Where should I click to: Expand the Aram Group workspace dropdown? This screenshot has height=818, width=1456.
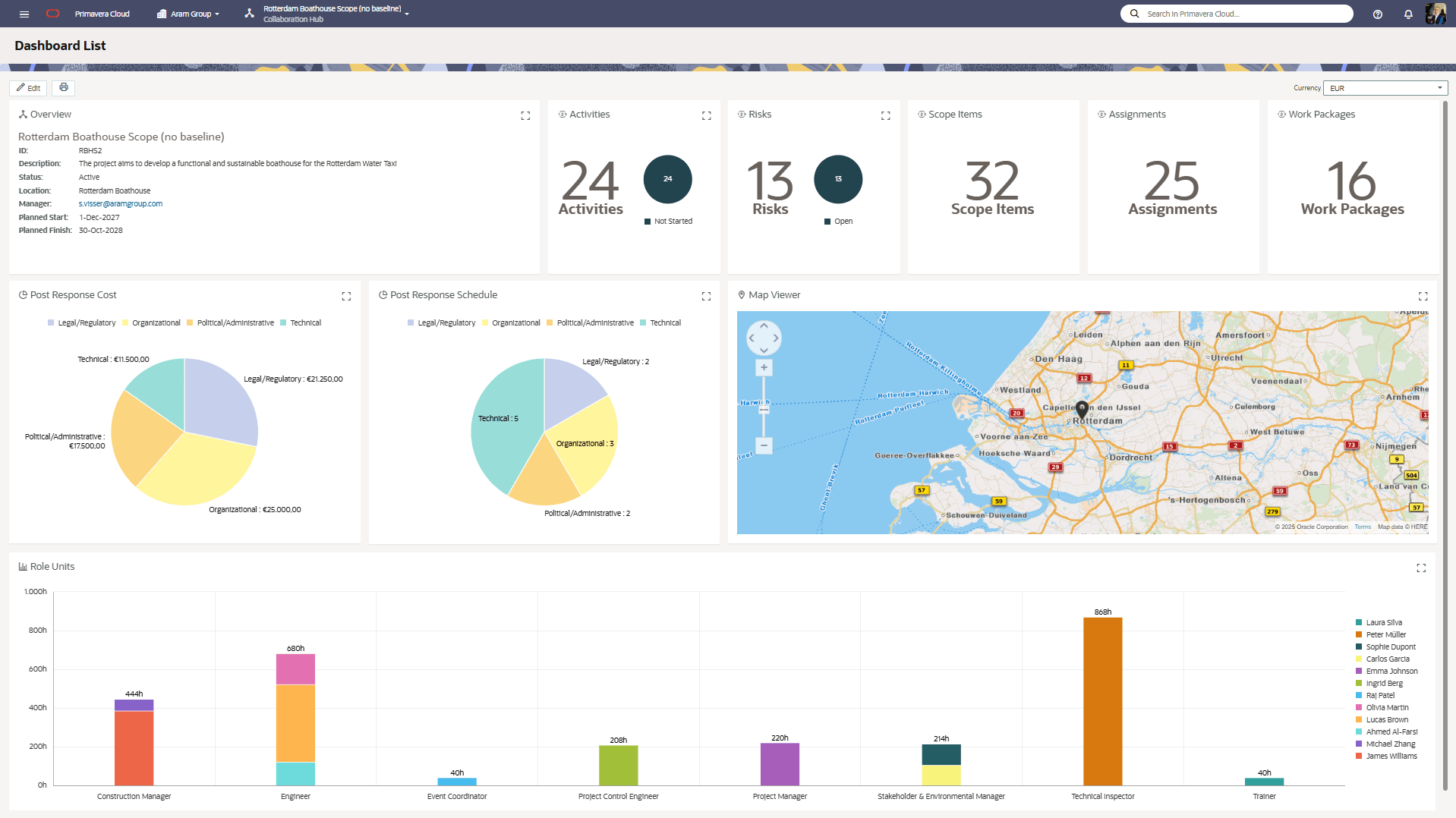pos(188,14)
